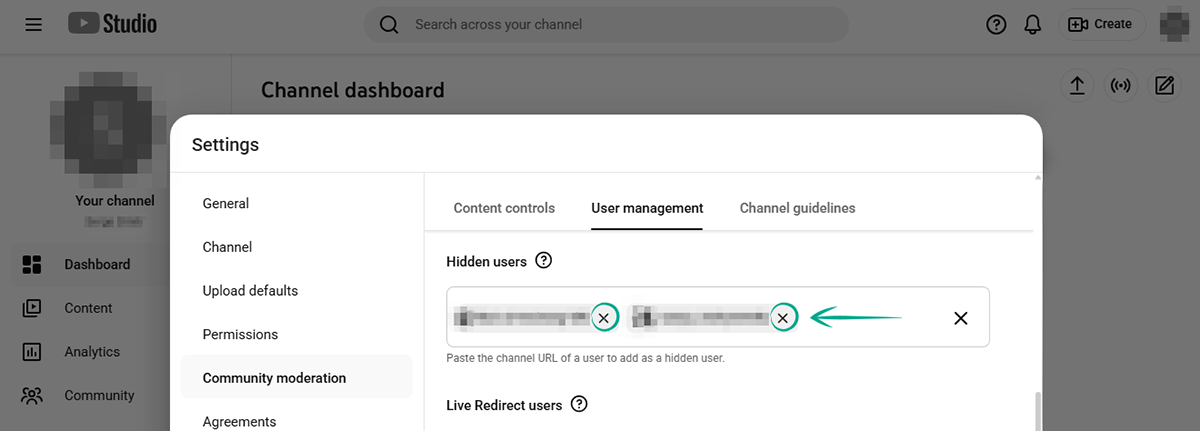This screenshot has width=1200, height=431.
Task: Click the Create button
Action: 1102,24
